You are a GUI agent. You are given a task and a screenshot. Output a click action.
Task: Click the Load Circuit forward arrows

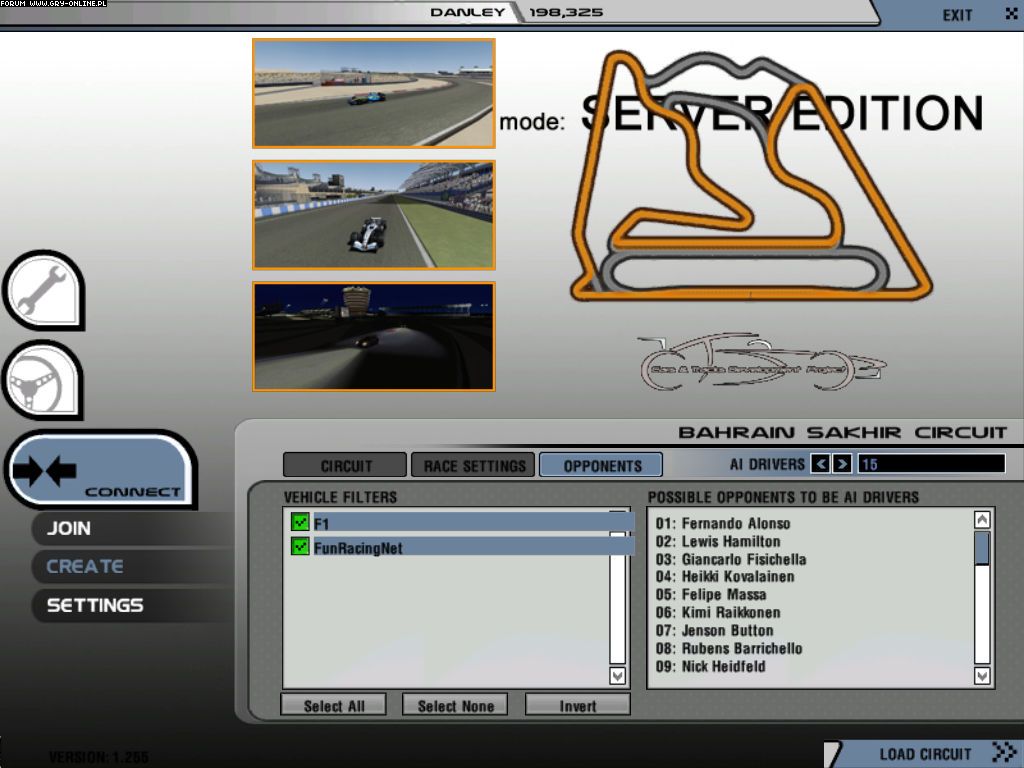pos(1004,752)
